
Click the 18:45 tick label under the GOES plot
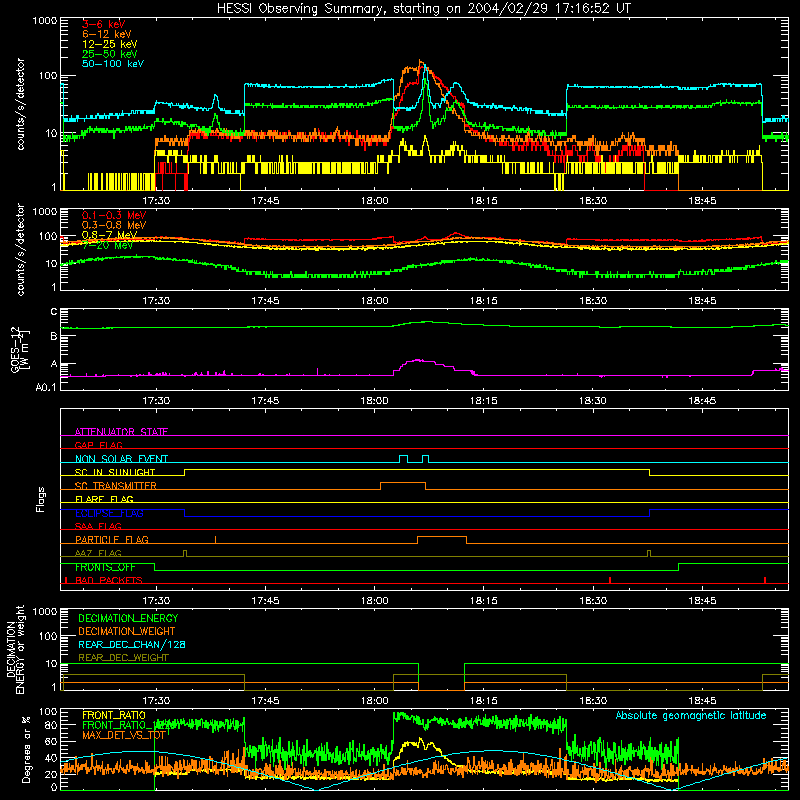pyautogui.click(x=702, y=401)
